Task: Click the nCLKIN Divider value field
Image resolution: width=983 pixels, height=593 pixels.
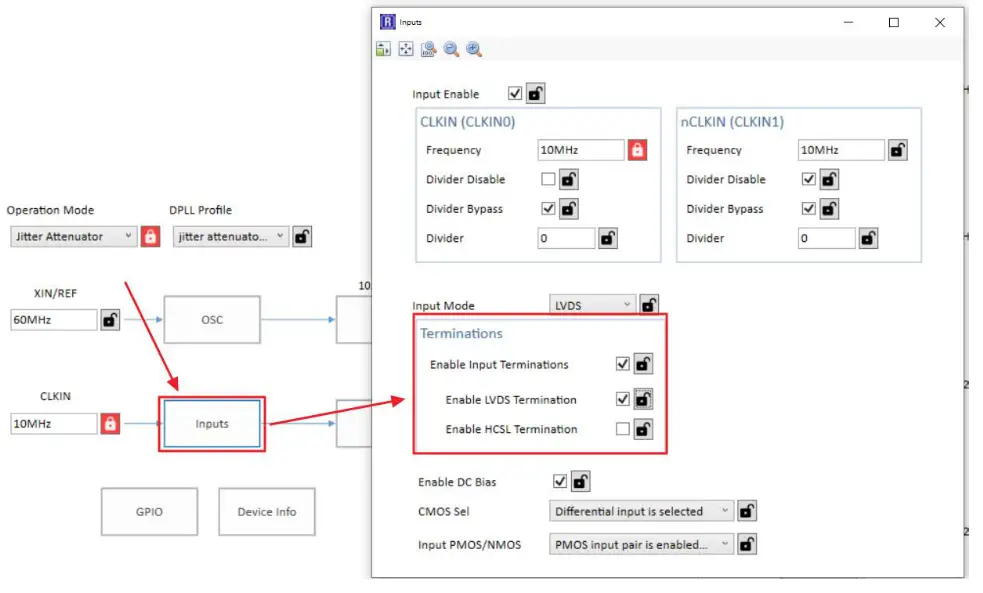Action: tap(826, 238)
